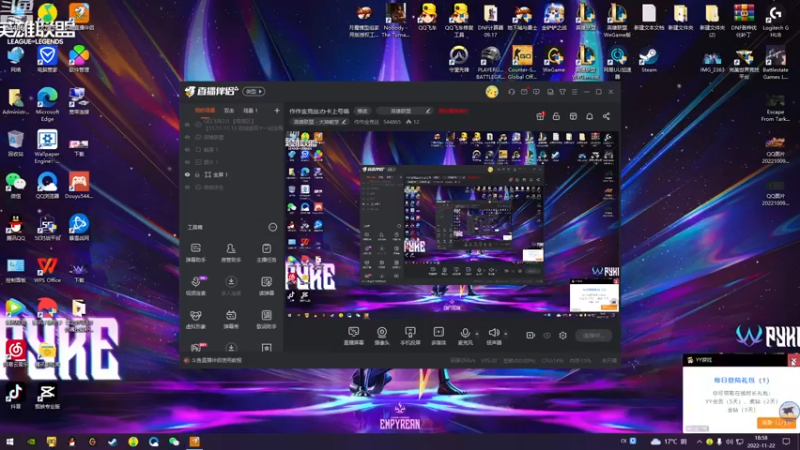Image resolution: width=800 pixels, height=450 pixels.
Task: Open WeChat from the taskbar
Action: (174, 442)
